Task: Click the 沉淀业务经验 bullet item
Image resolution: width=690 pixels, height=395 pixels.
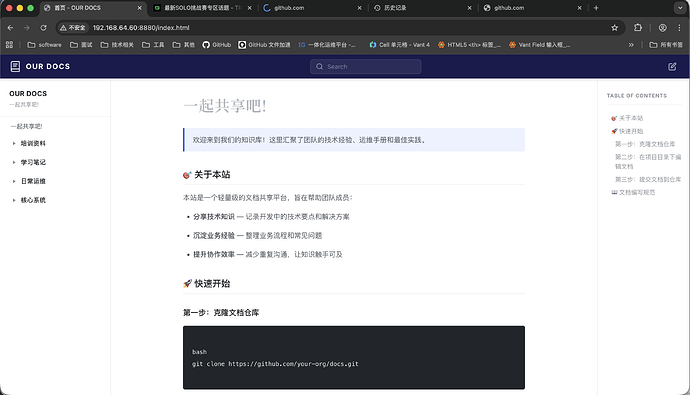Action: 257,235
